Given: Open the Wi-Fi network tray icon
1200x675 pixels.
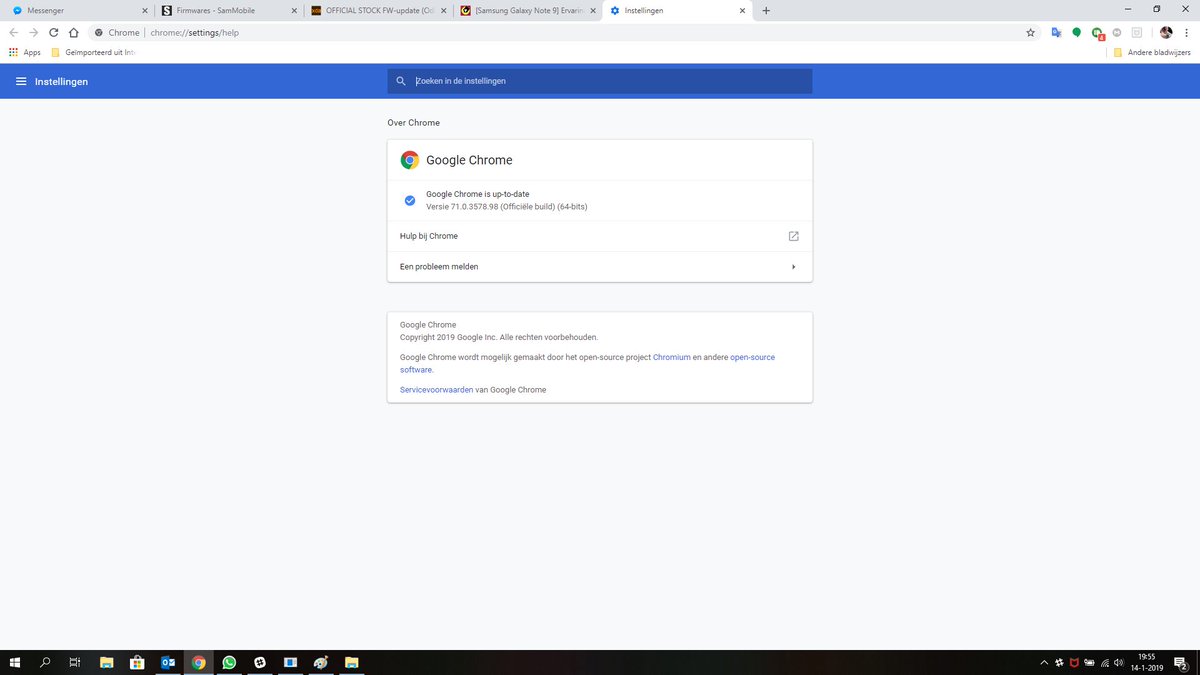Looking at the screenshot, I should click(1104, 662).
